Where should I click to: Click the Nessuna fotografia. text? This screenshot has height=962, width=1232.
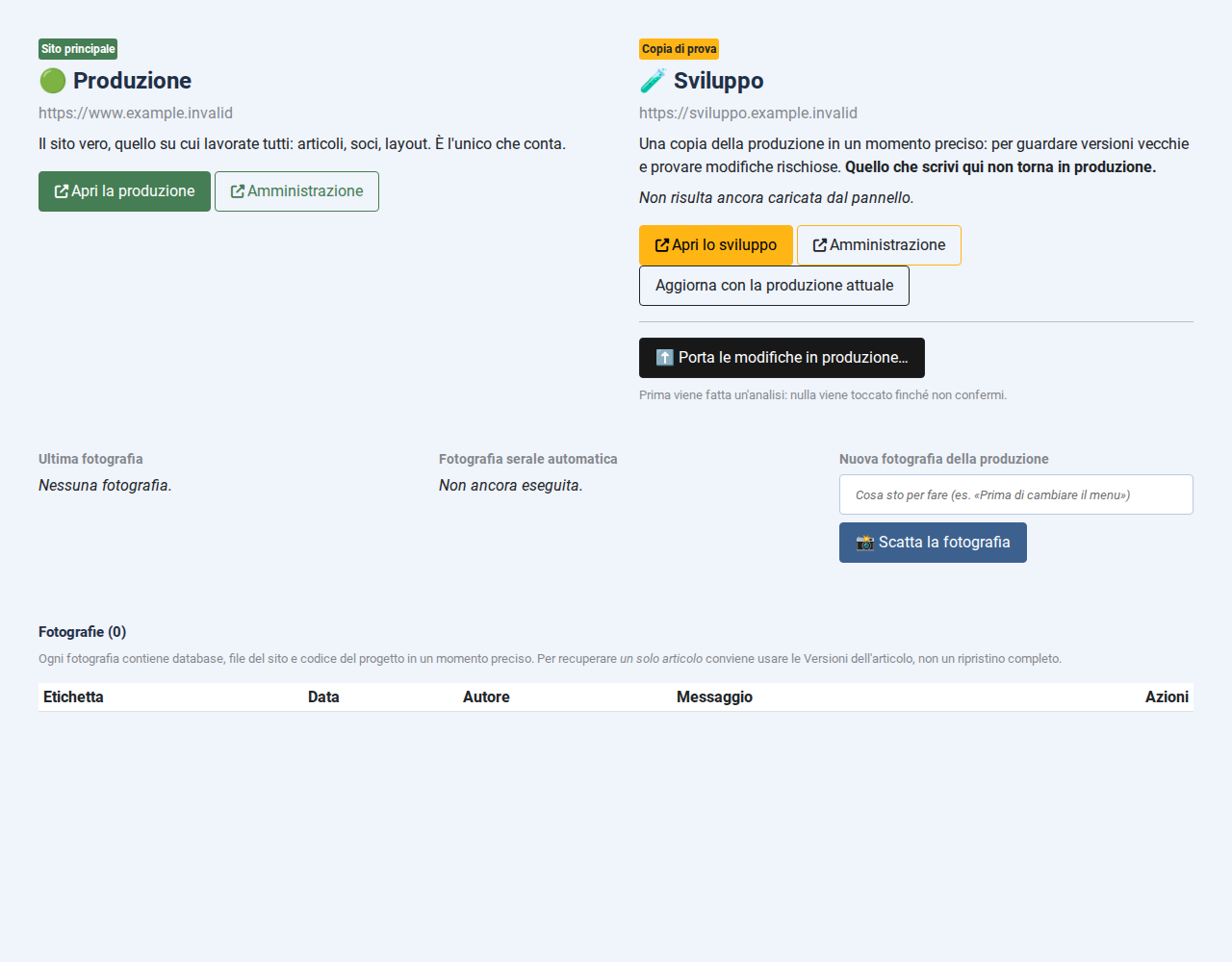[105, 485]
